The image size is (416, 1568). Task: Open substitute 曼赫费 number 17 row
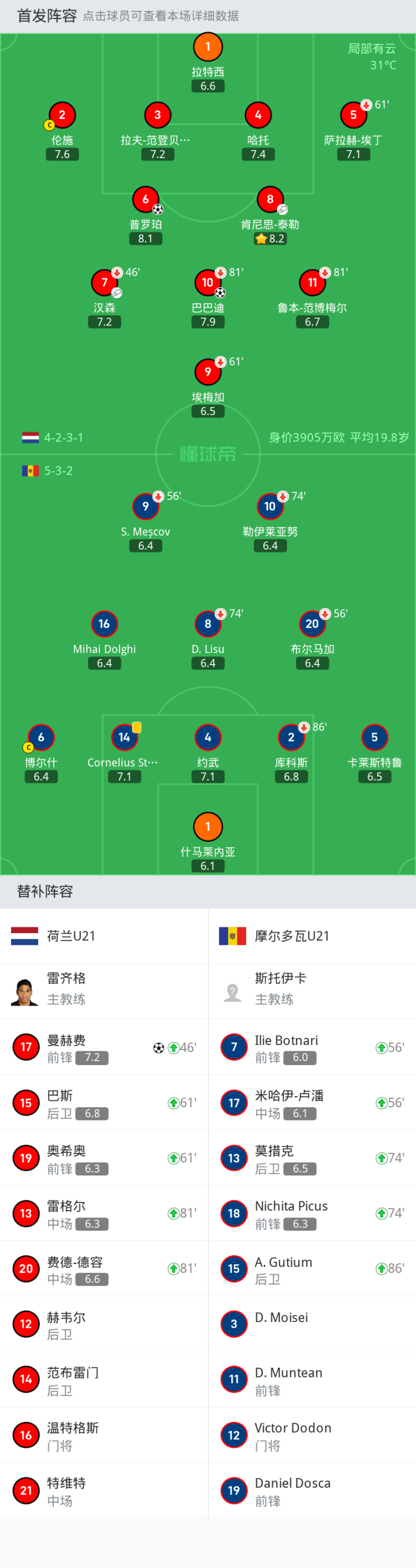click(104, 1047)
